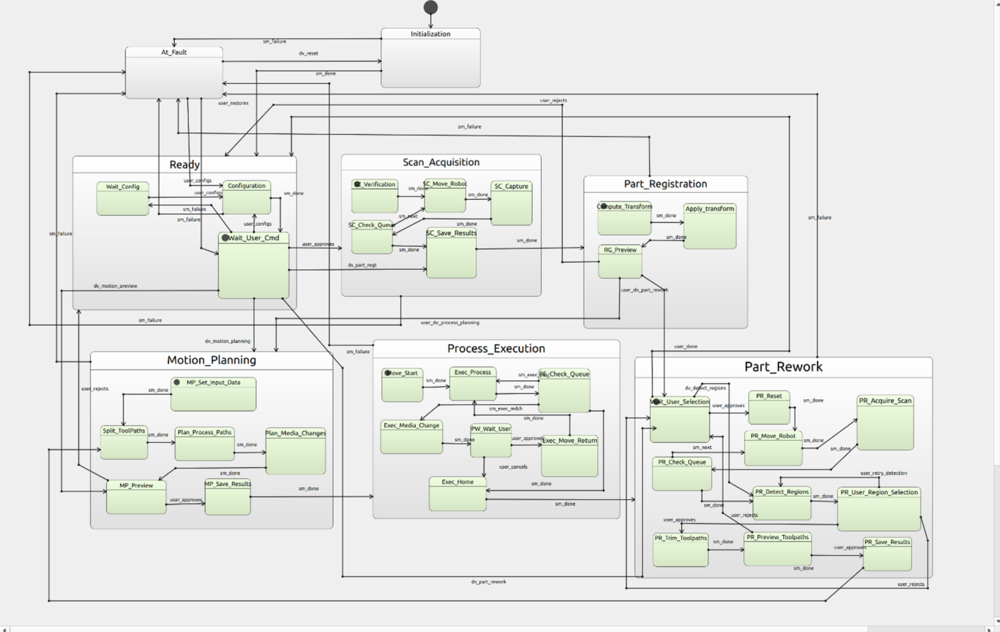The height and width of the screenshot is (632, 1000).
Task: Select the SC_Capture state
Action: 511,203
